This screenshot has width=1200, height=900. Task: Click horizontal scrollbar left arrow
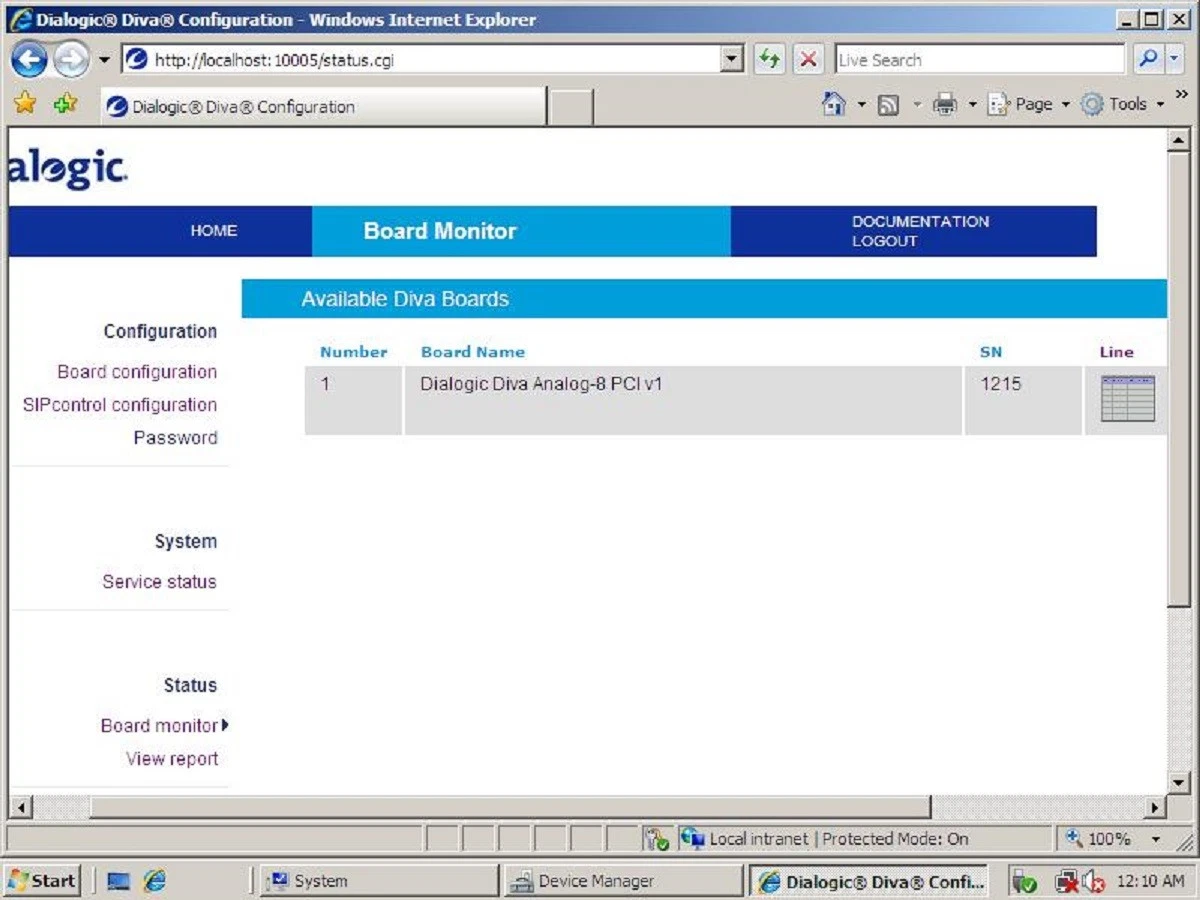[21, 806]
